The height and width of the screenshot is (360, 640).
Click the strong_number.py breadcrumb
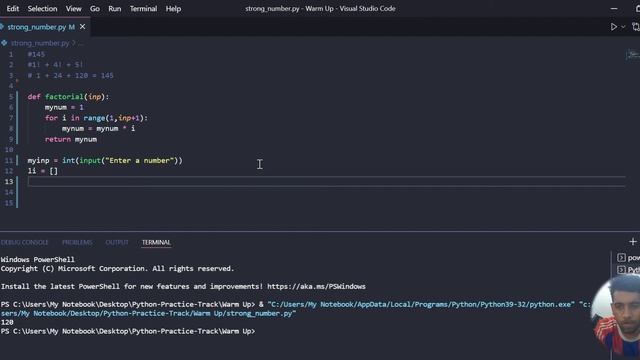coord(40,43)
